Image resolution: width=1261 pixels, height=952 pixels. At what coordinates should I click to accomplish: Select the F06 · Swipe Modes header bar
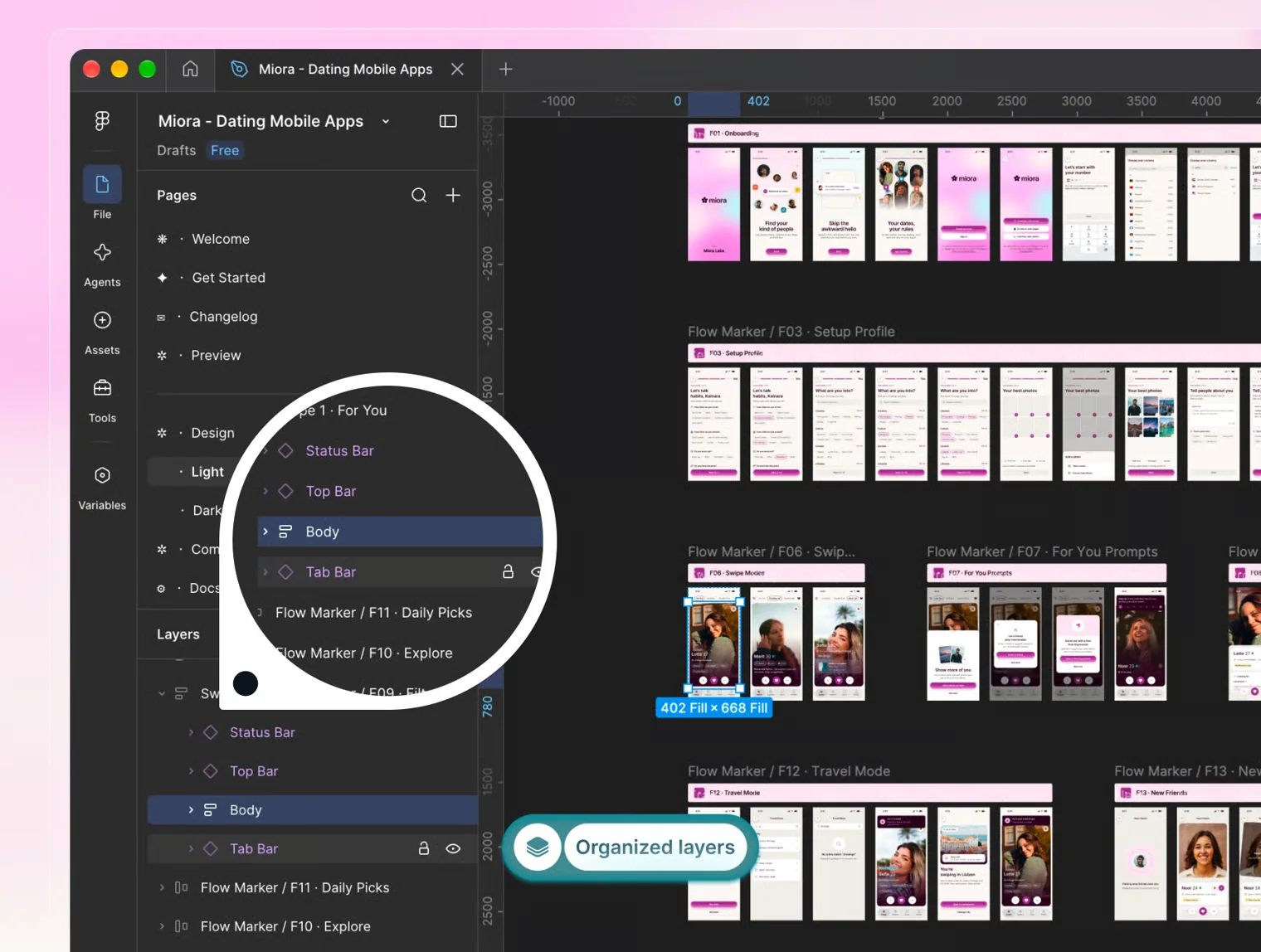(777, 573)
